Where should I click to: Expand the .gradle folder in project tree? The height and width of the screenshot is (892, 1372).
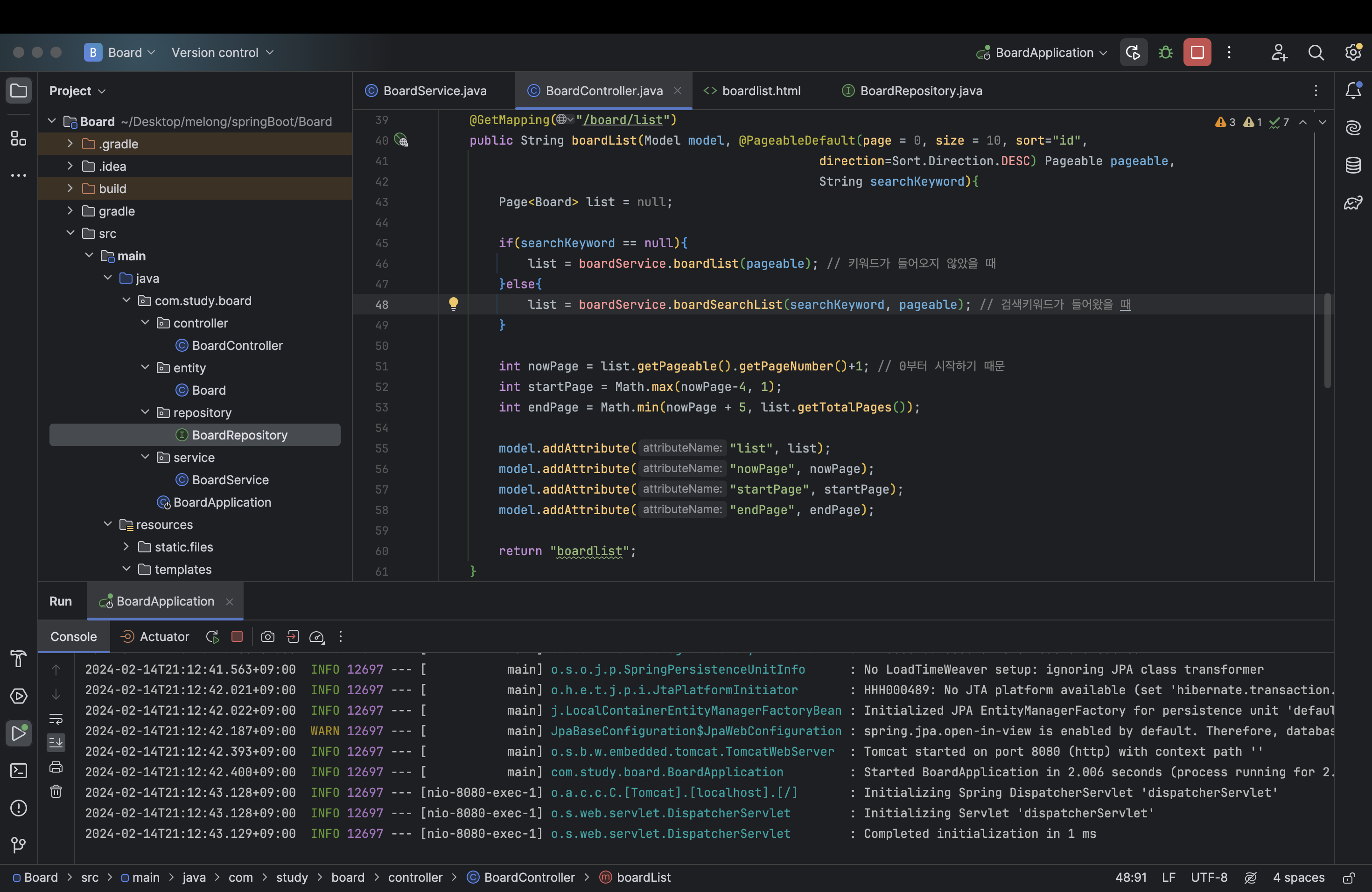point(70,144)
